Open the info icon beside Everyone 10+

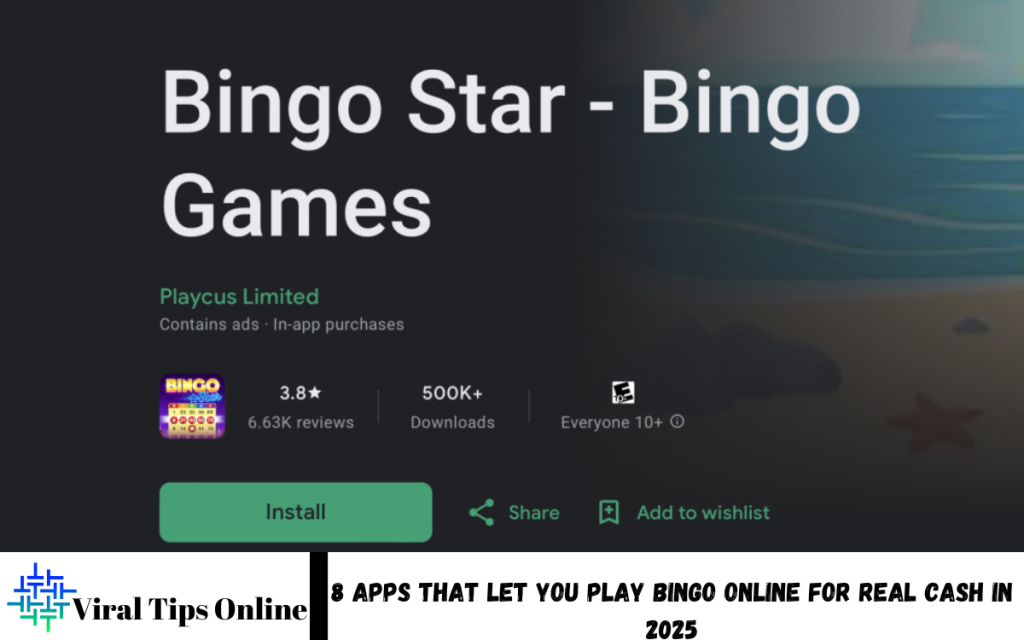(x=677, y=421)
